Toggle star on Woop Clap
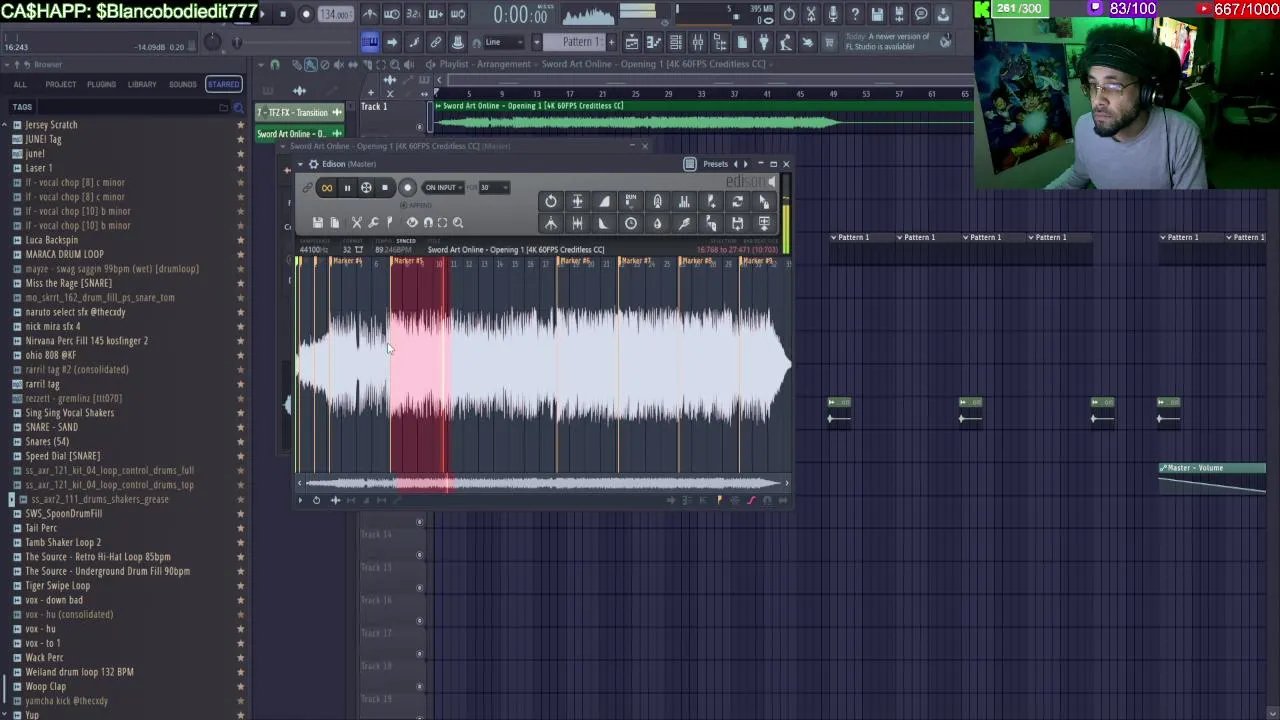The height and width of the screenshot is (720, 1280). tap(240, 686)
